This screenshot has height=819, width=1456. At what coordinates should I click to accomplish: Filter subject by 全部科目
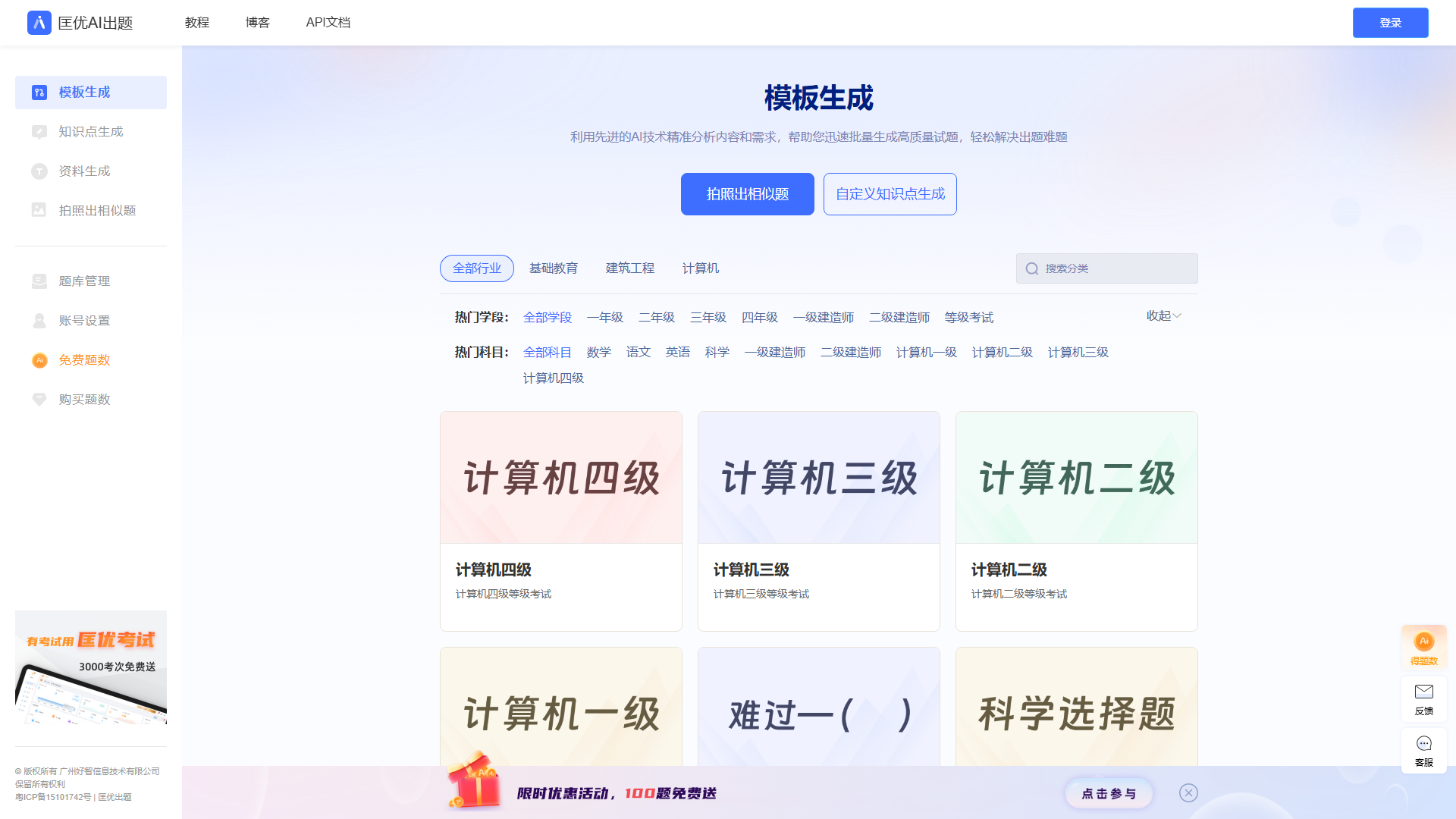pyautogui.click(x=548, y=353)
